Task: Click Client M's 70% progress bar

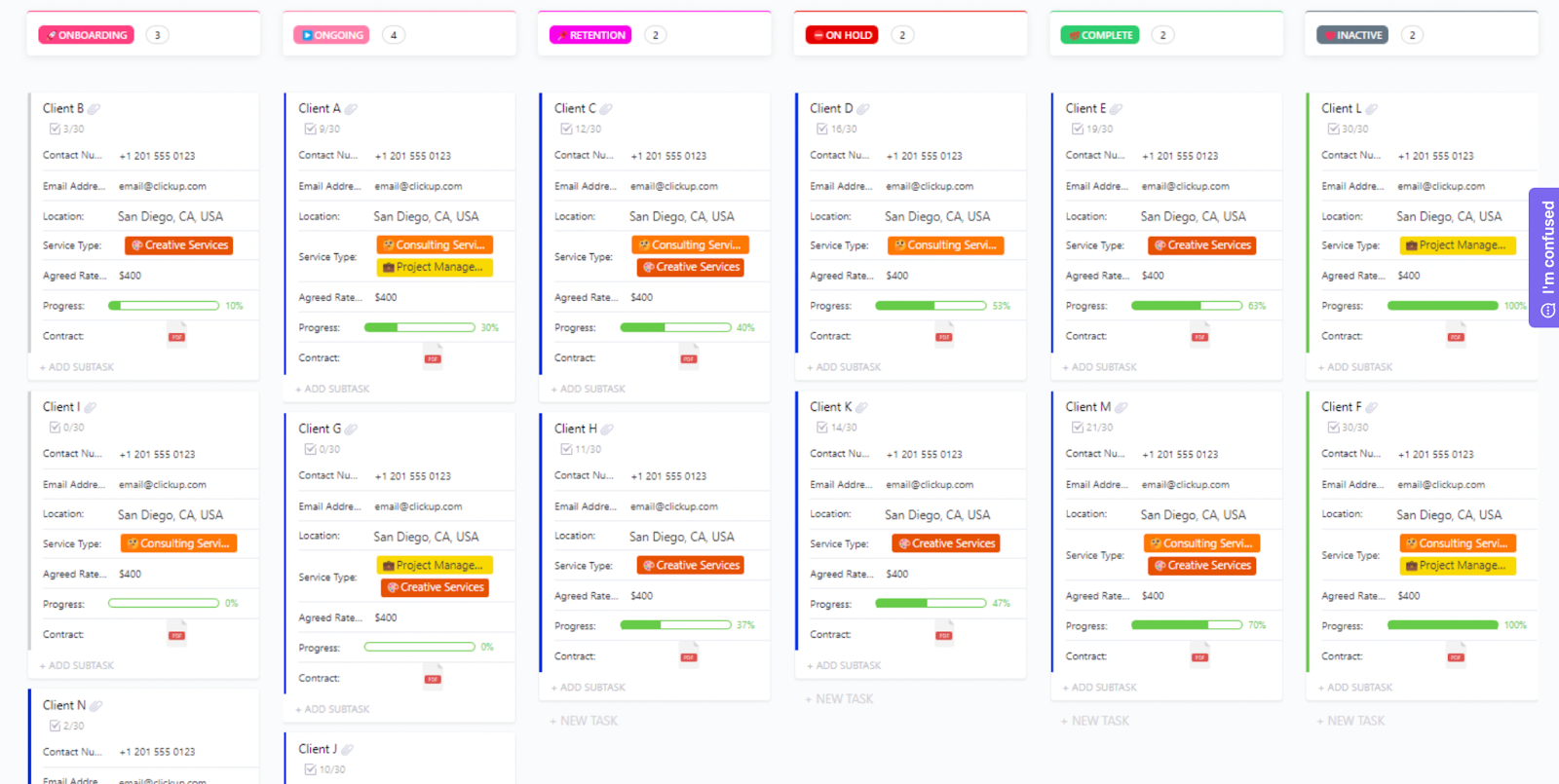Action: 1187,625
